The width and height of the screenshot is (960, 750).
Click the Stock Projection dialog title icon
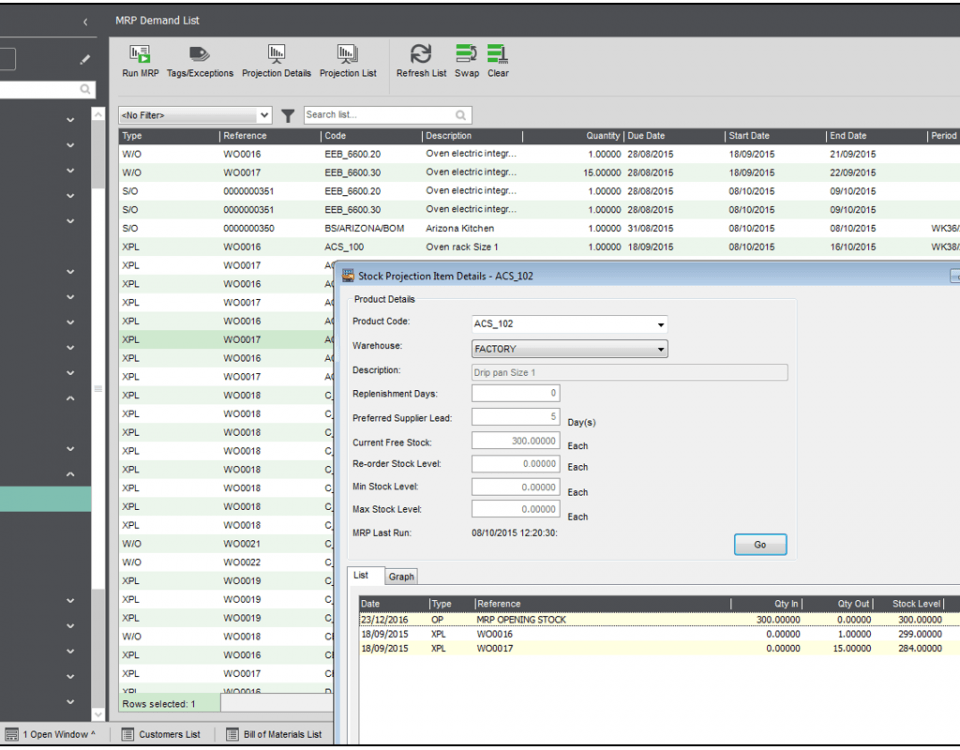point(348,276)
